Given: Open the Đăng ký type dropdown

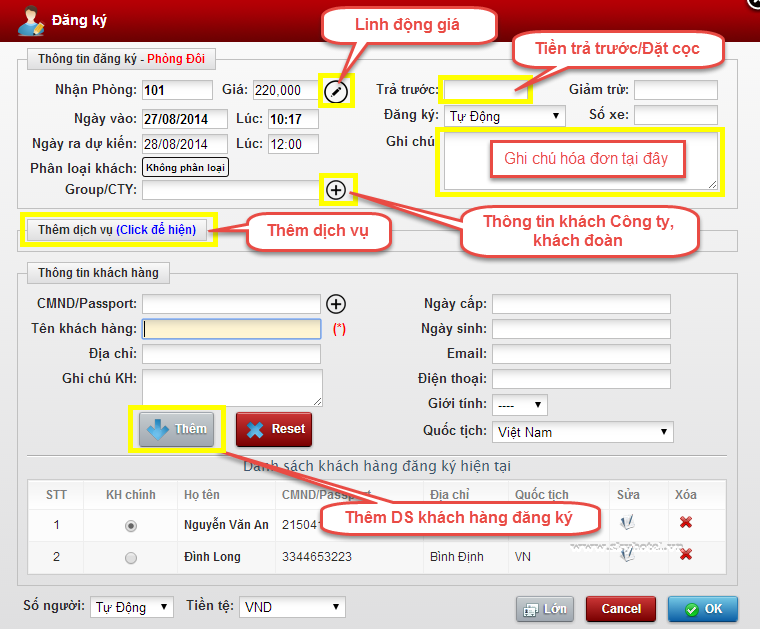Looking at the screenshot, I should [503, 116].
